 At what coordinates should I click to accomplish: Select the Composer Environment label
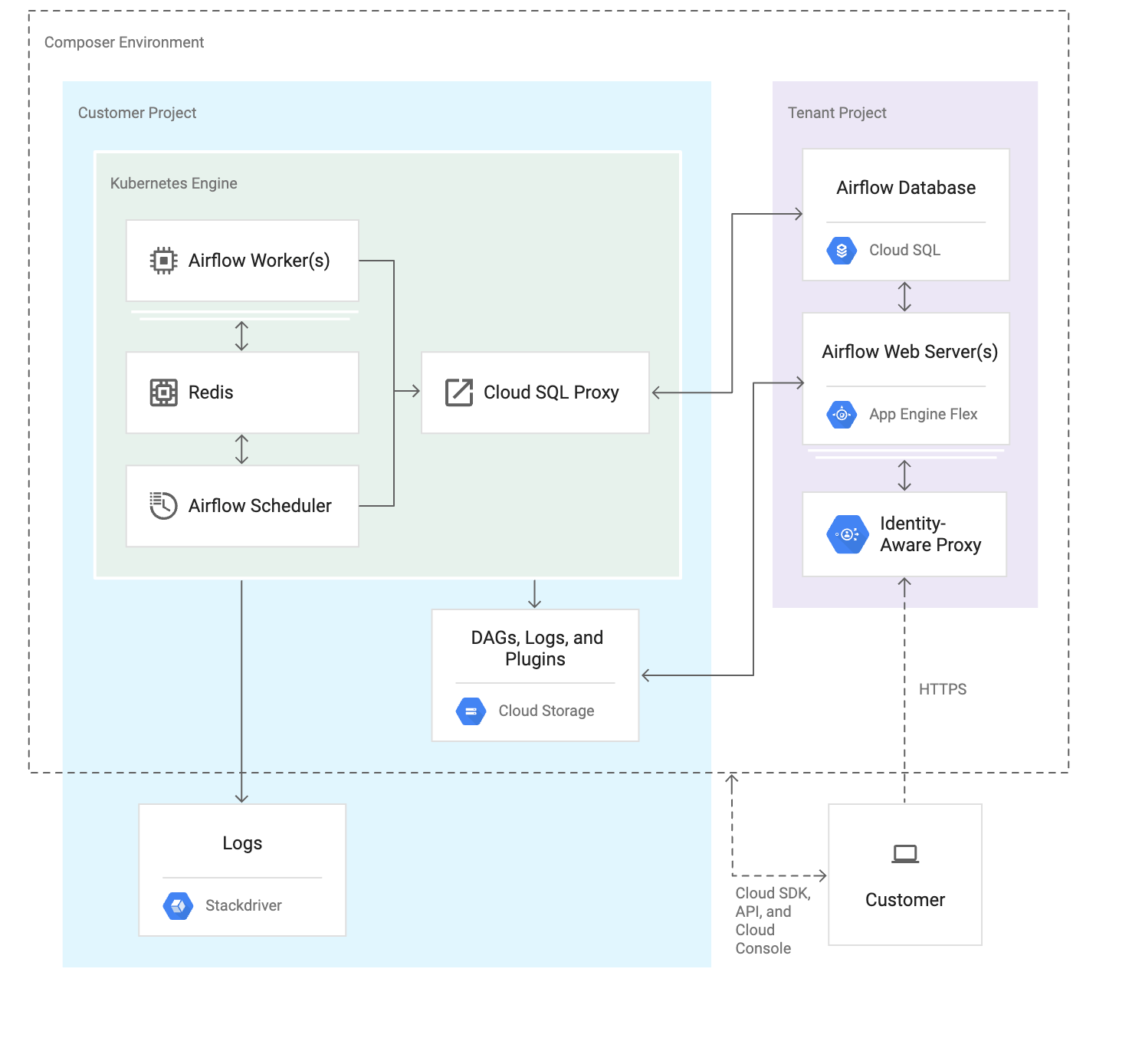tap(124, 42)
